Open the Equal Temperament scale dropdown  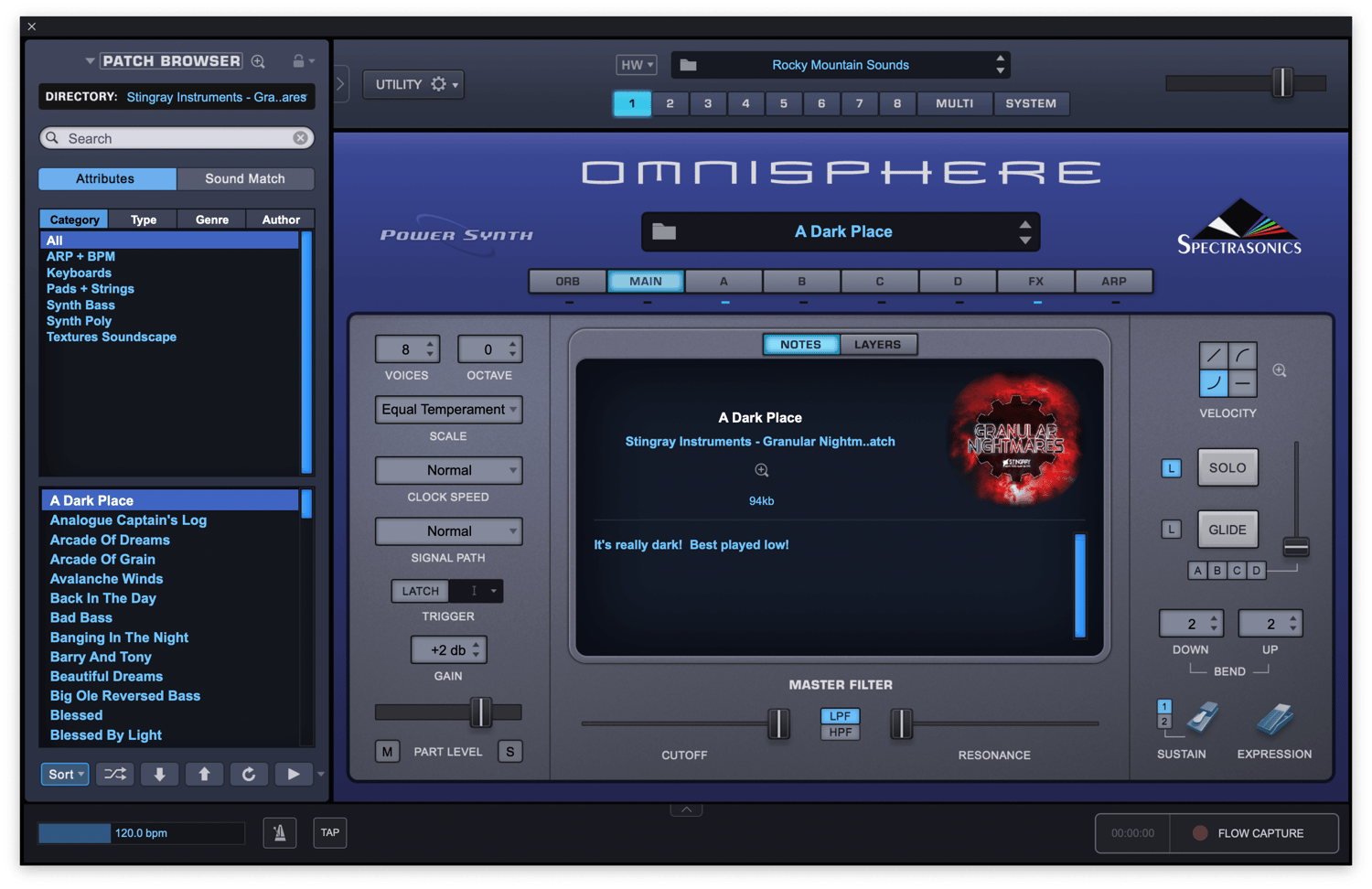tap(448, 410)
